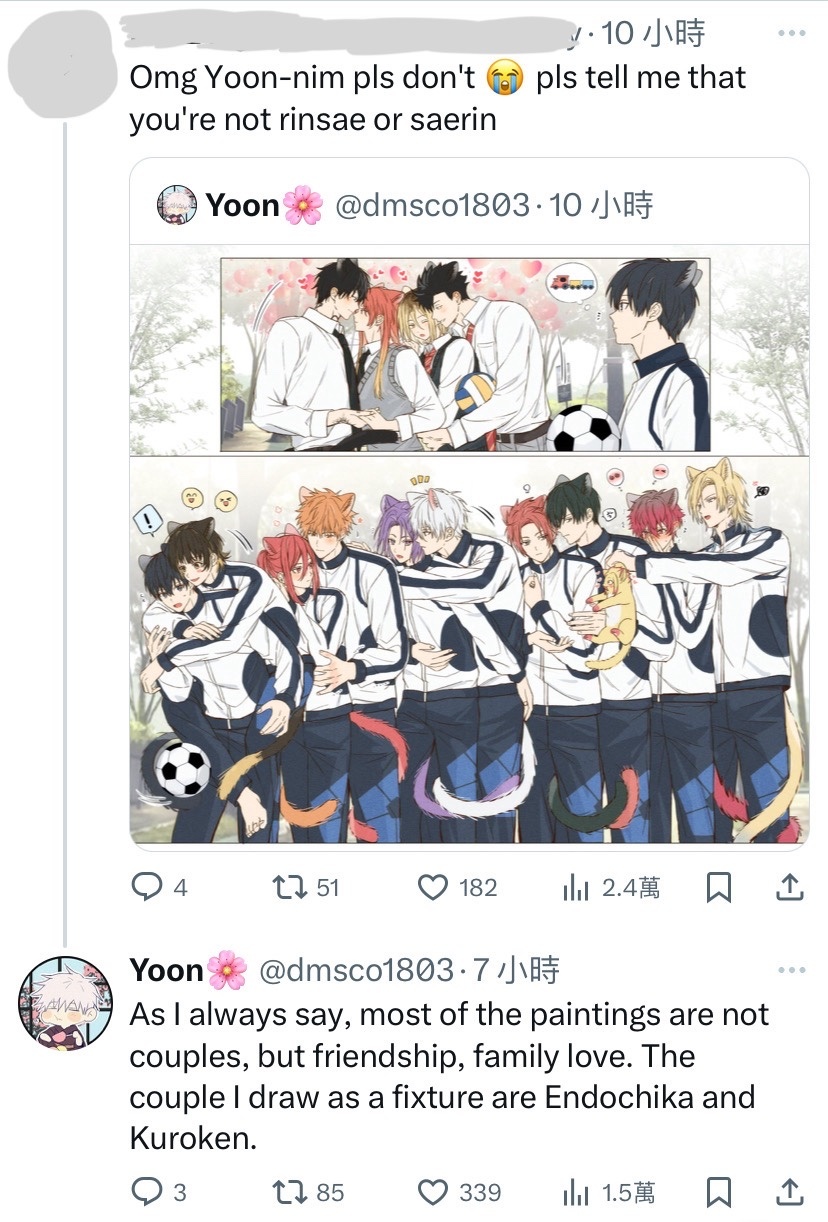Repost Yoon's reply with 85 reposts

coord(308,1192)
